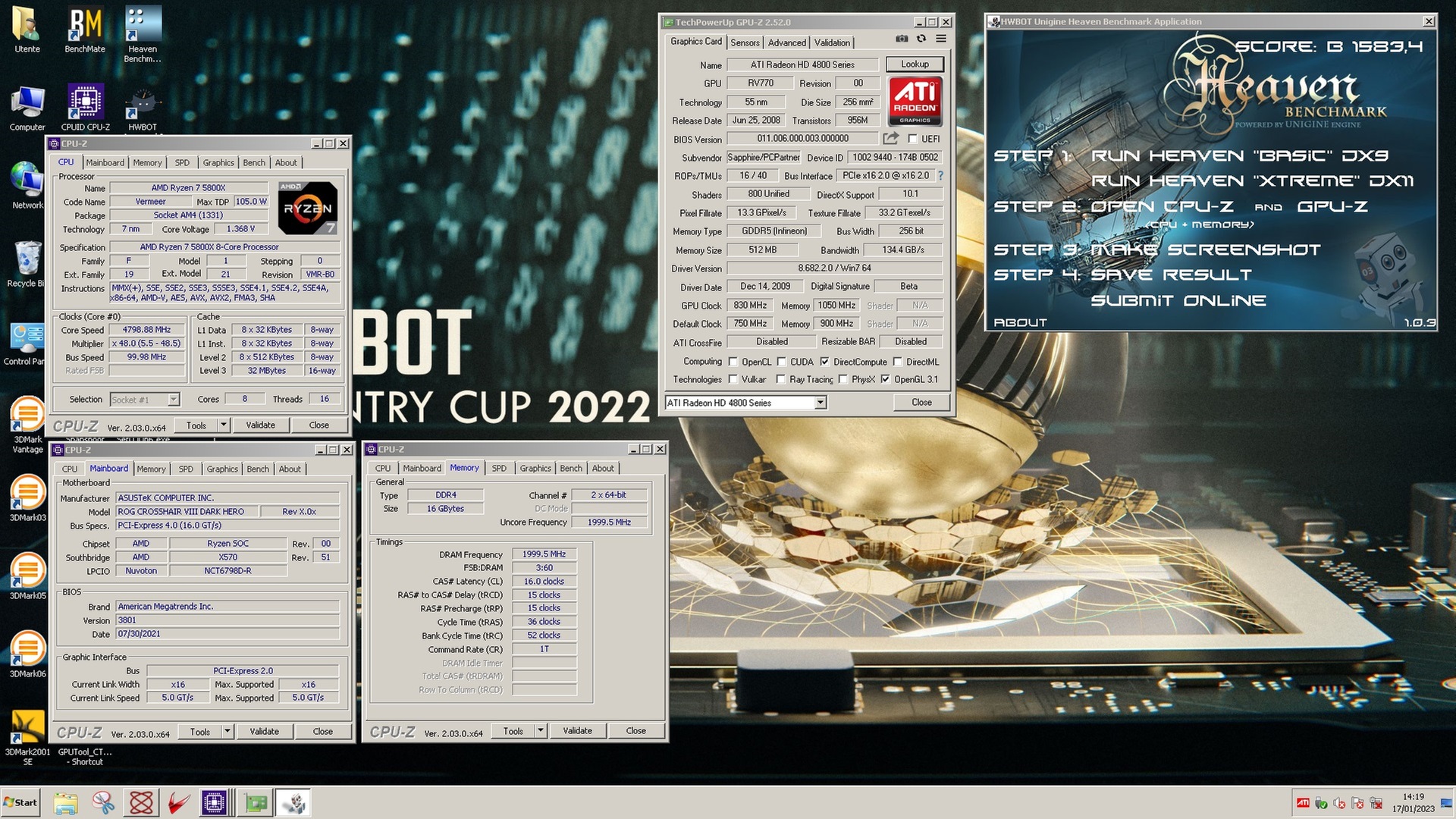Click the Lookup button in GPU-Z

[915, 64]
